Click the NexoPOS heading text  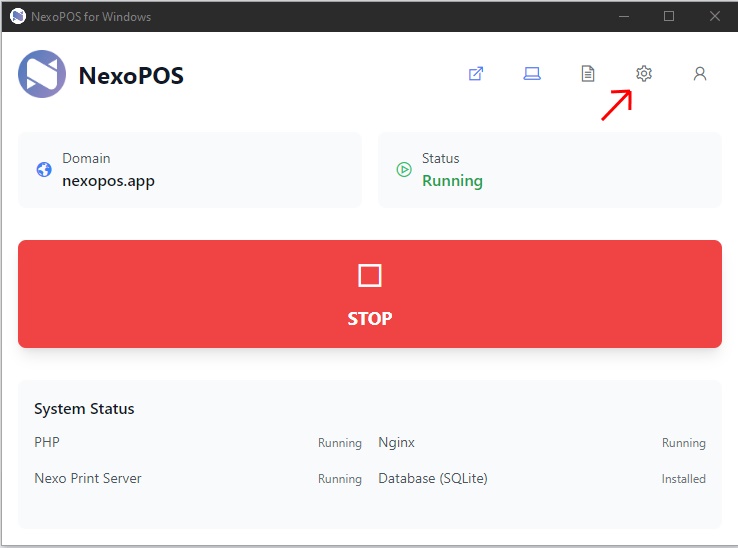click(131, 76)
